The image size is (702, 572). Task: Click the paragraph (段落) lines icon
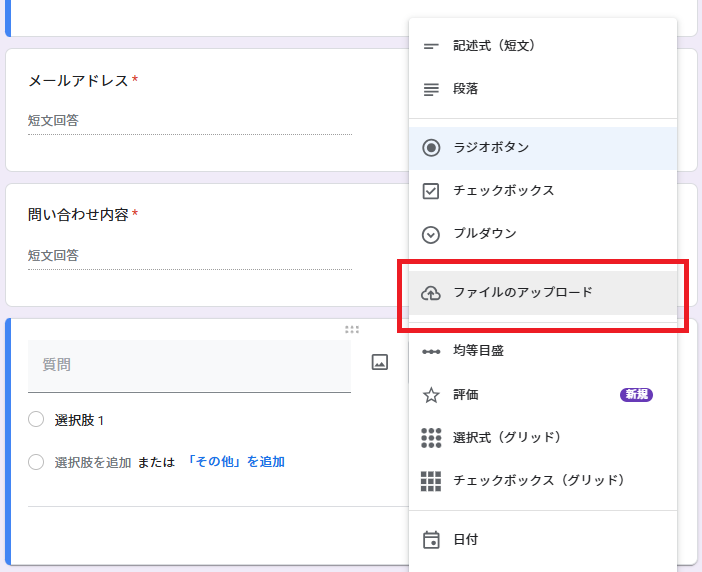431,89
